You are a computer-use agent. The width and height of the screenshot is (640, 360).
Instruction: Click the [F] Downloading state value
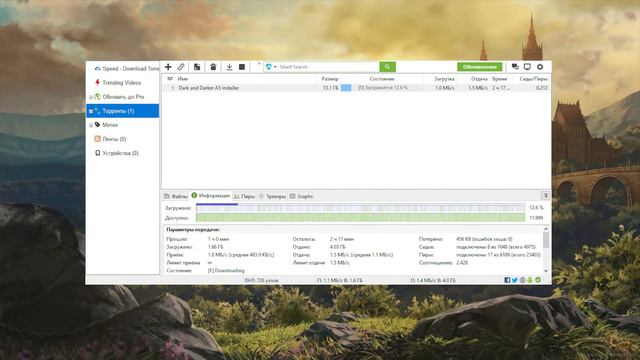[226, 271]
